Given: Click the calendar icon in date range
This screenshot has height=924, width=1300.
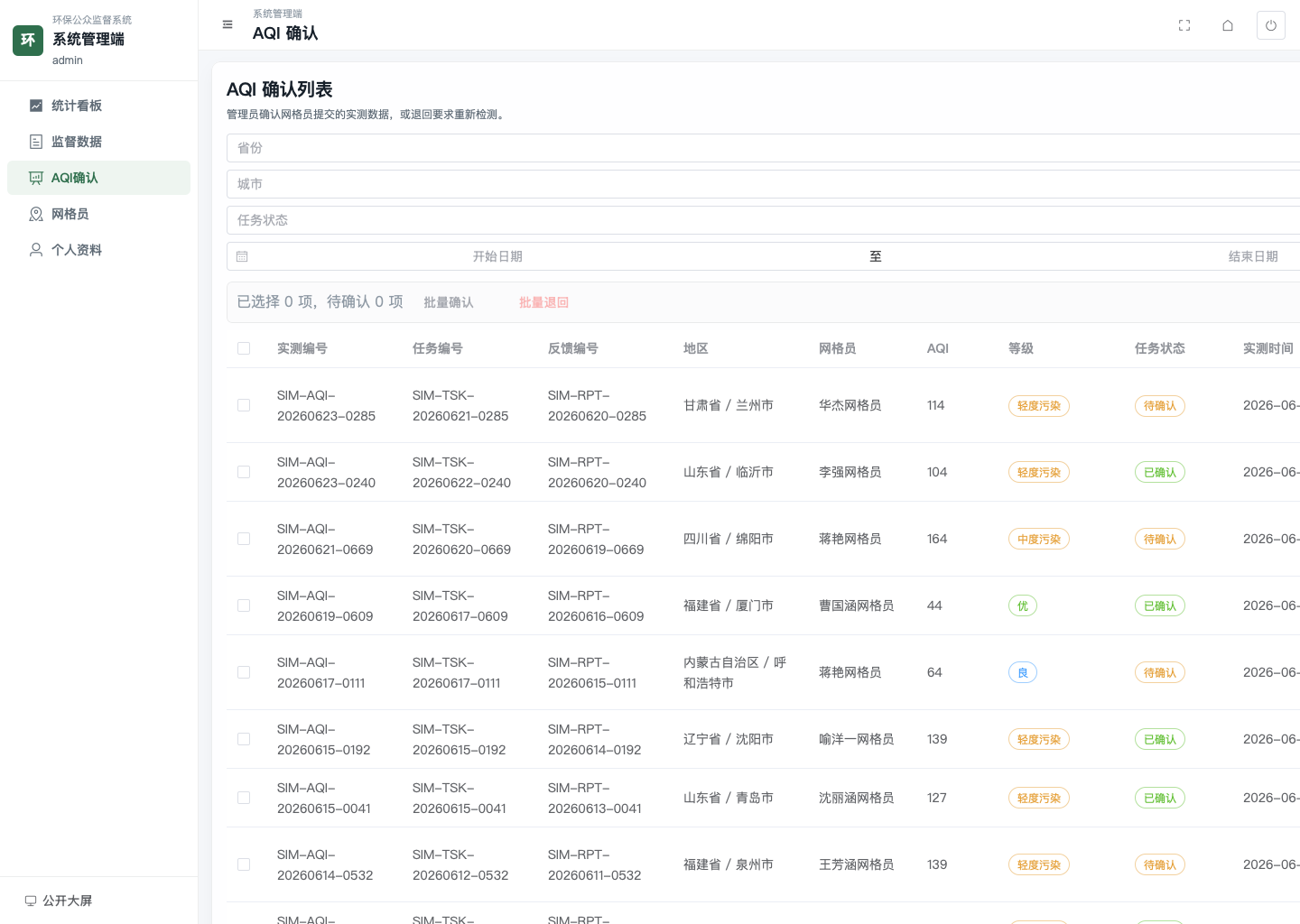Looking at the screenshot, I should click(x=242, y=256).
